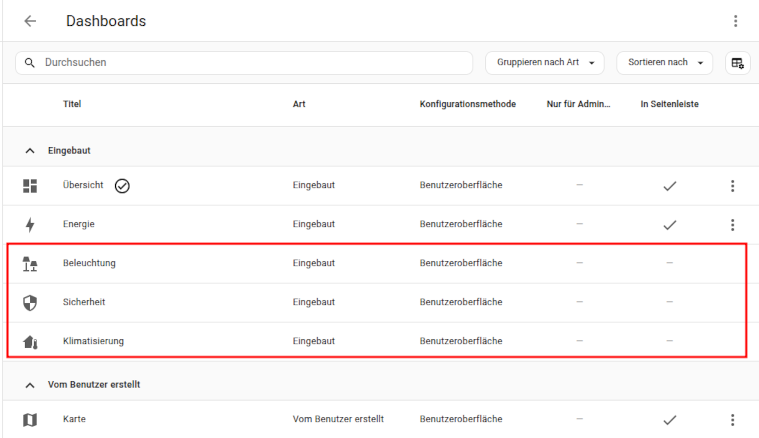759x438 pixels.
Task: Sort by Konfigurationsmethode column header
Action: pos(468,104)
